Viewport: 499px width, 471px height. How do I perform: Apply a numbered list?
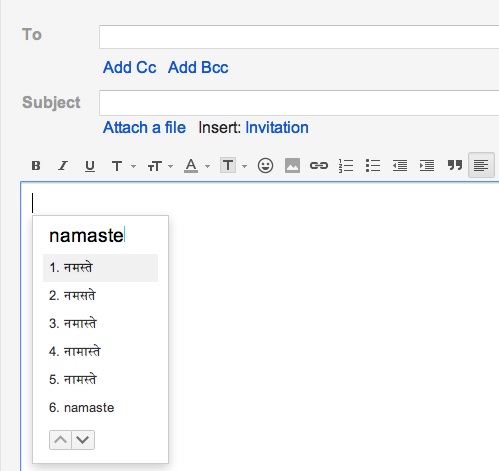346,165
